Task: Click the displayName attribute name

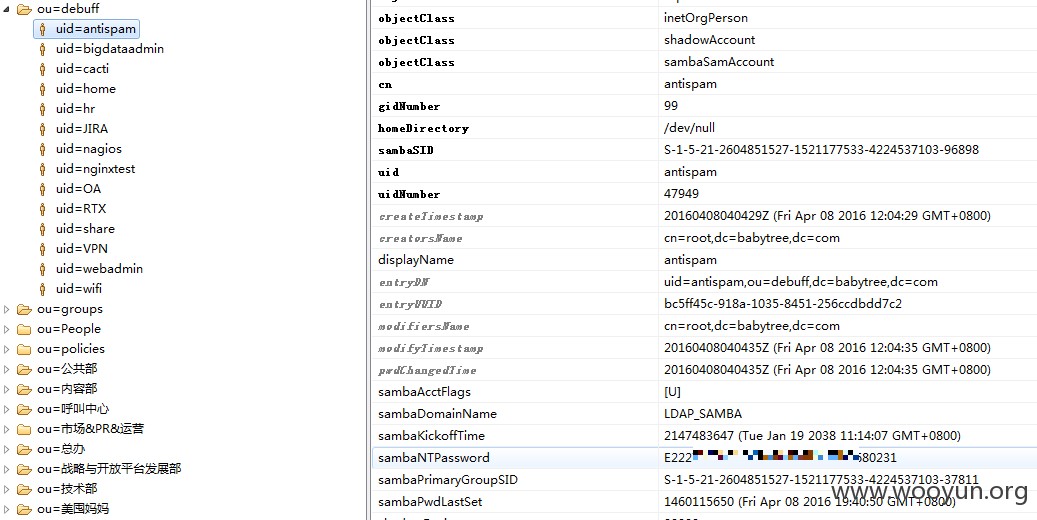Action: [416, 260]
